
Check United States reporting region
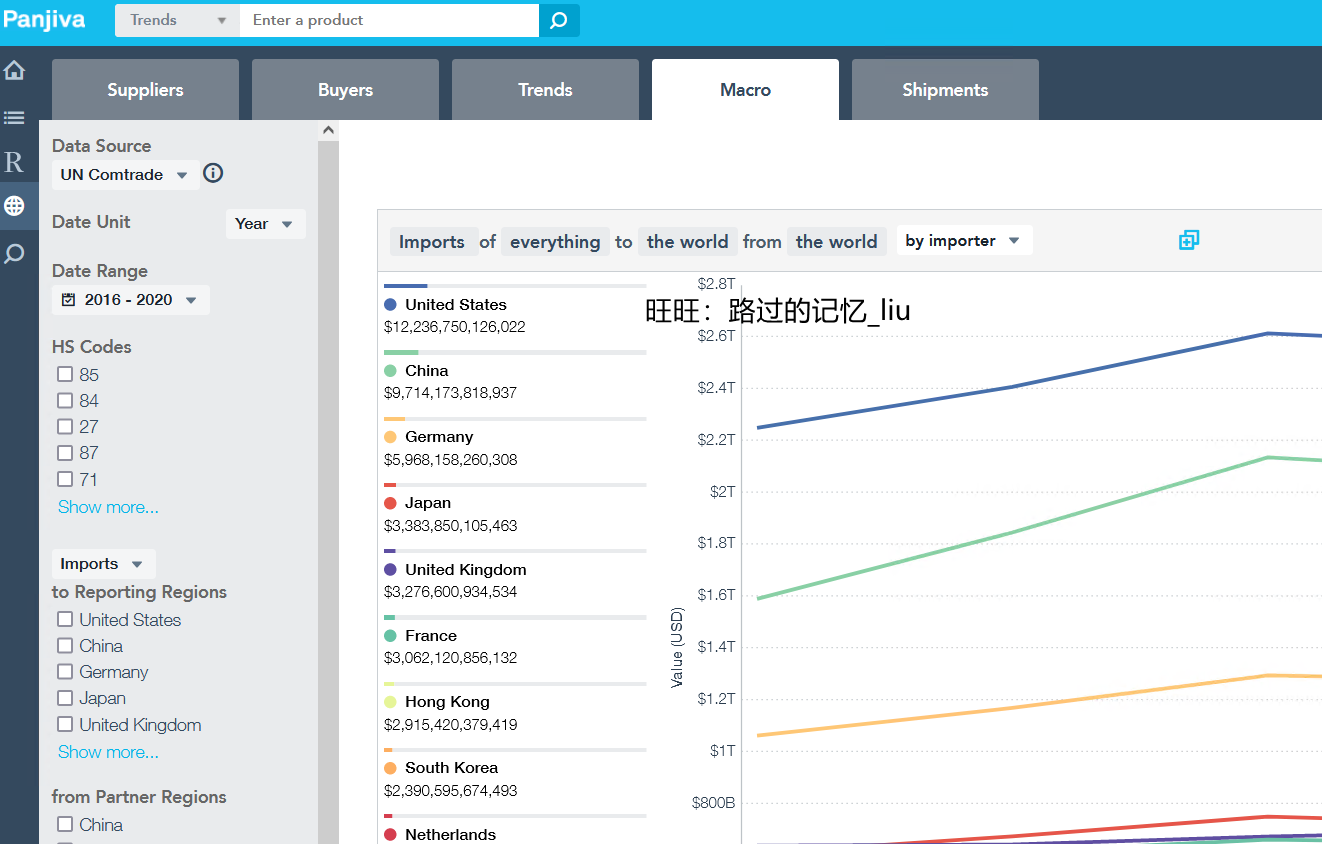(x=65, y=619)
